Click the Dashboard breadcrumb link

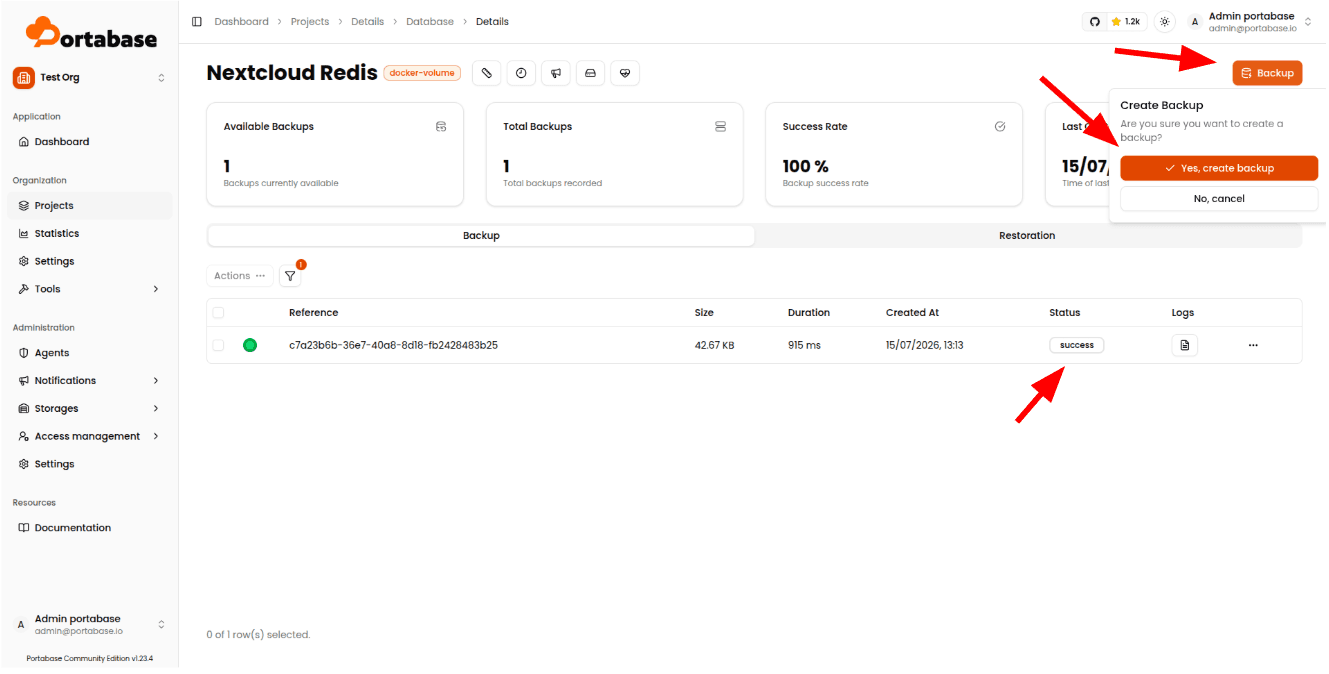[x=241, y=22]
